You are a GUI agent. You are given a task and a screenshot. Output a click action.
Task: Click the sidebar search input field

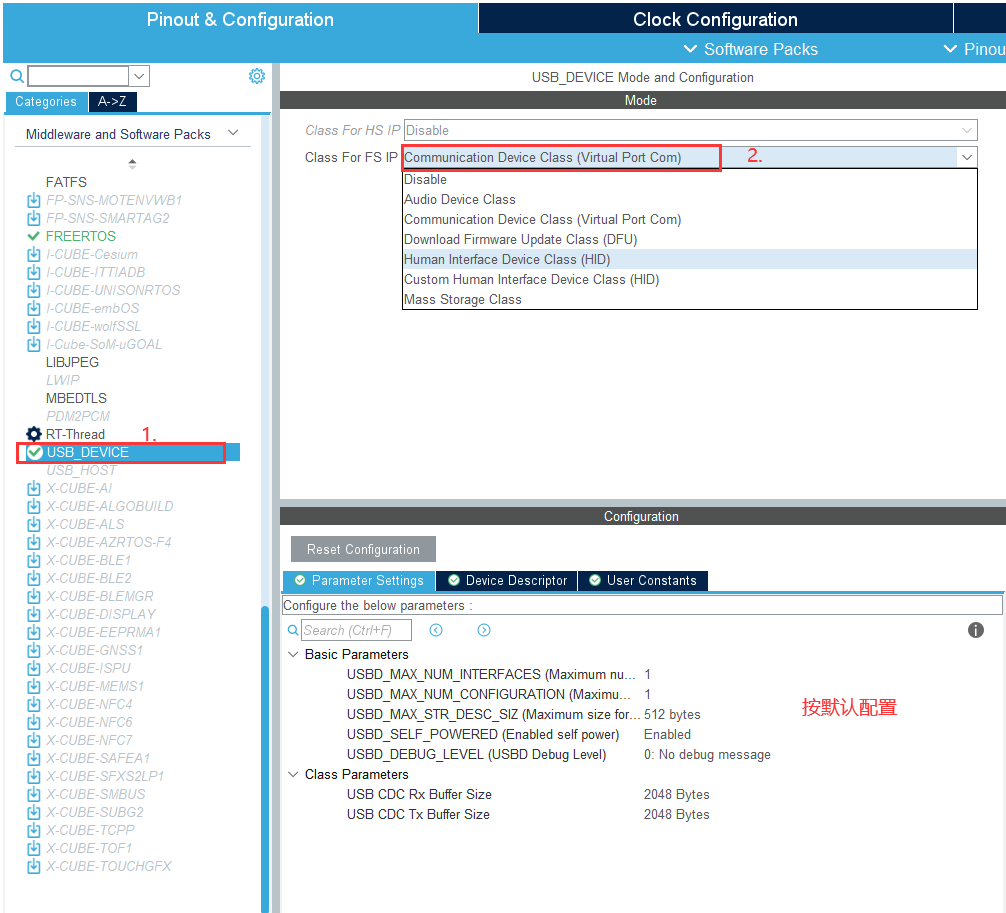(x=78, y=76)
